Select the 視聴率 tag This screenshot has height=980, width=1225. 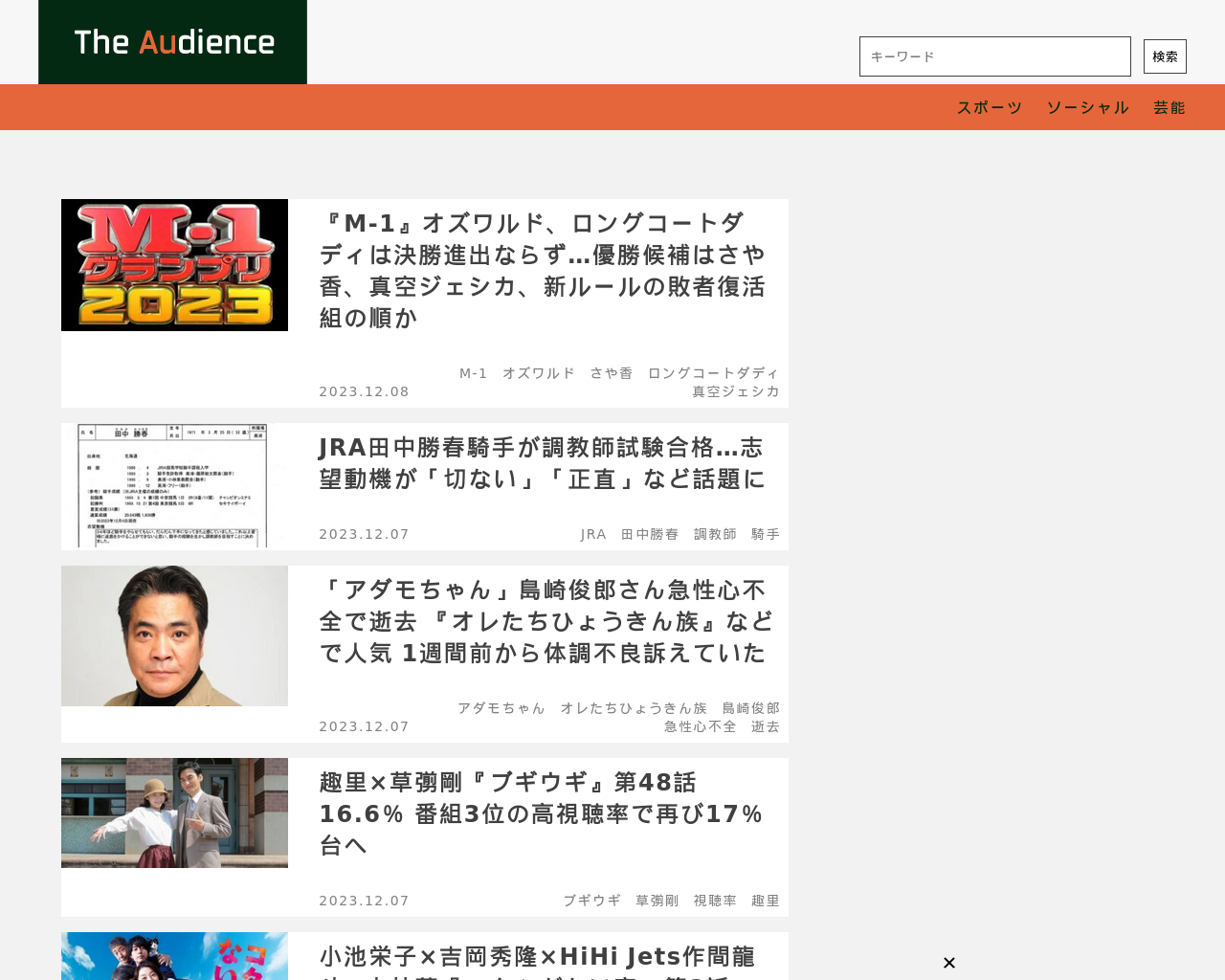(715, 901)
